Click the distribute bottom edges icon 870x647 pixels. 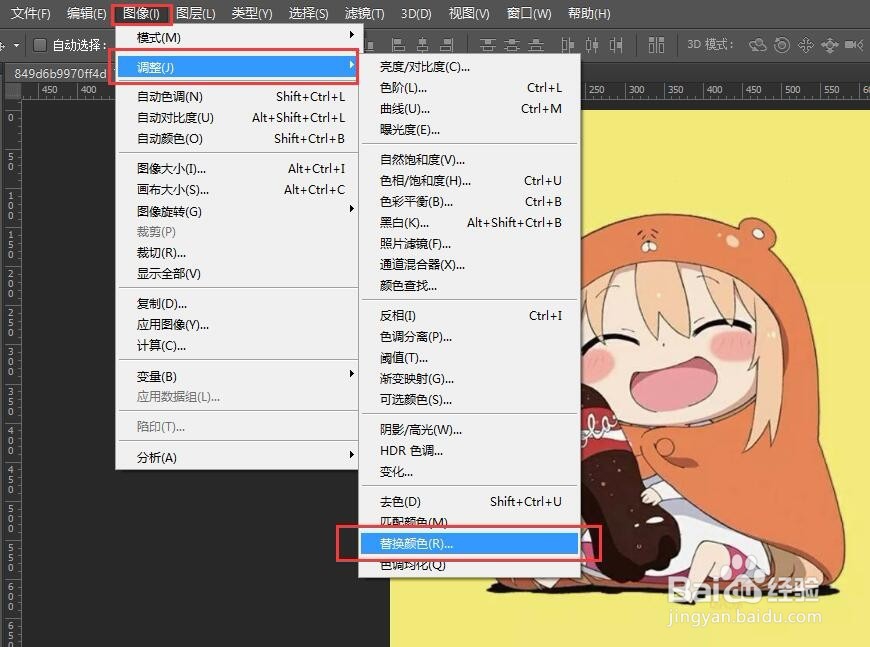click(536, 45)
